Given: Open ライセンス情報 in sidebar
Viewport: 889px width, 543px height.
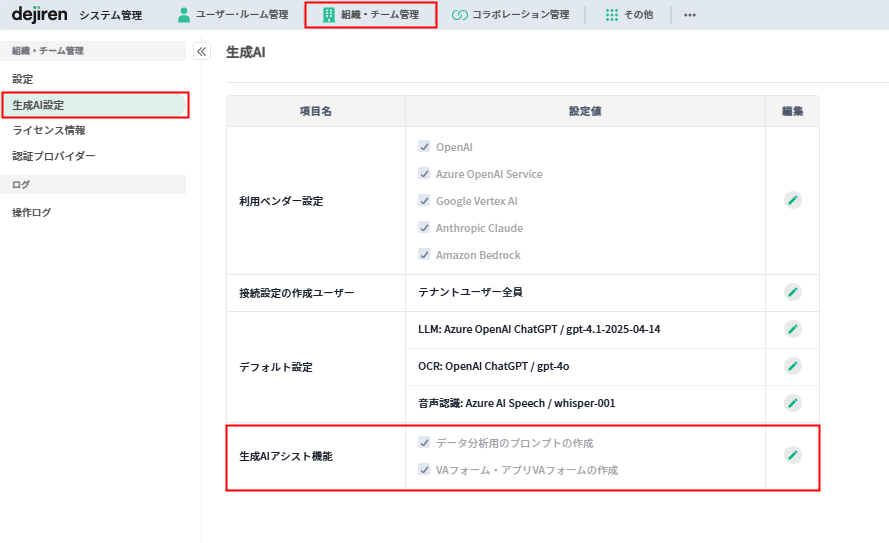Looking at the screenshot, I should (x=49, y=130).
